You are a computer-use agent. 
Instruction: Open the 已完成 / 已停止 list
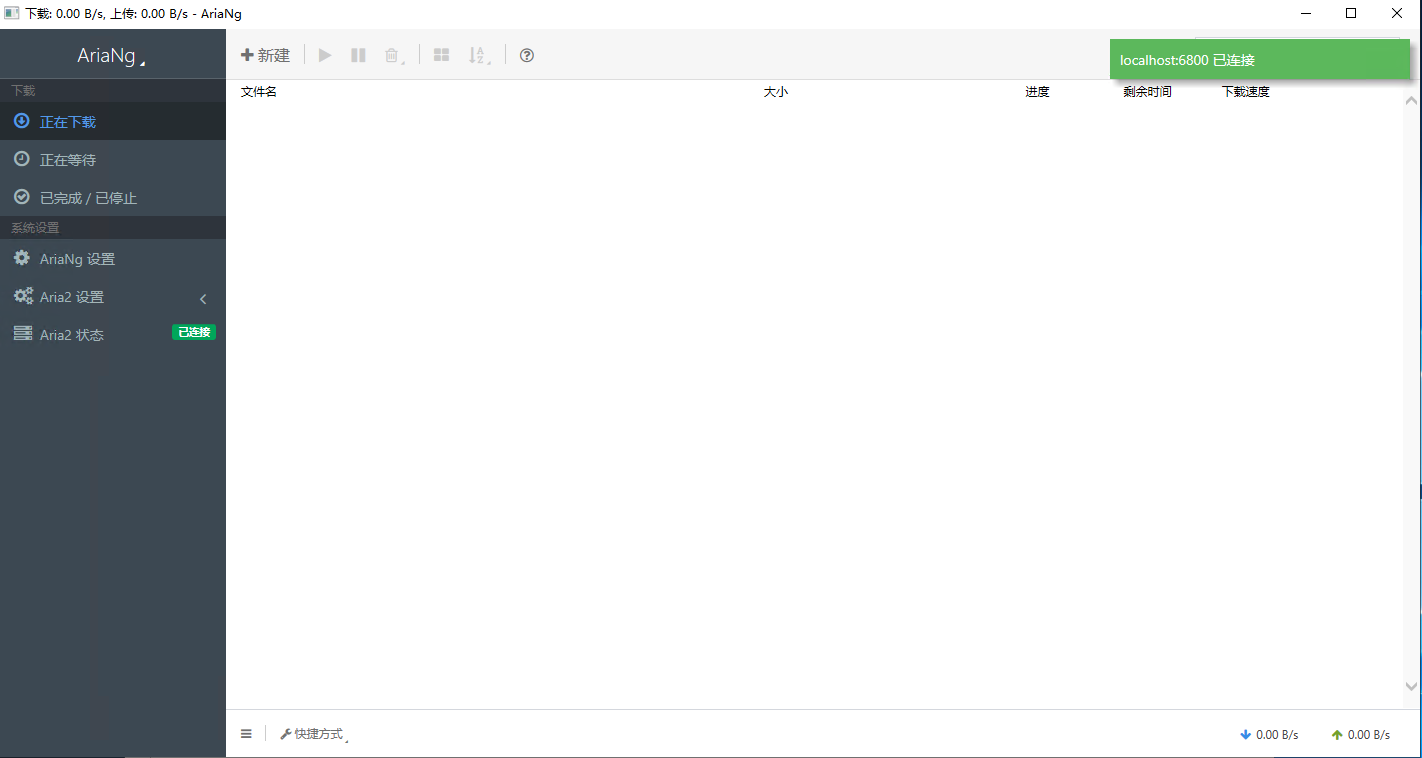point(88,198)
